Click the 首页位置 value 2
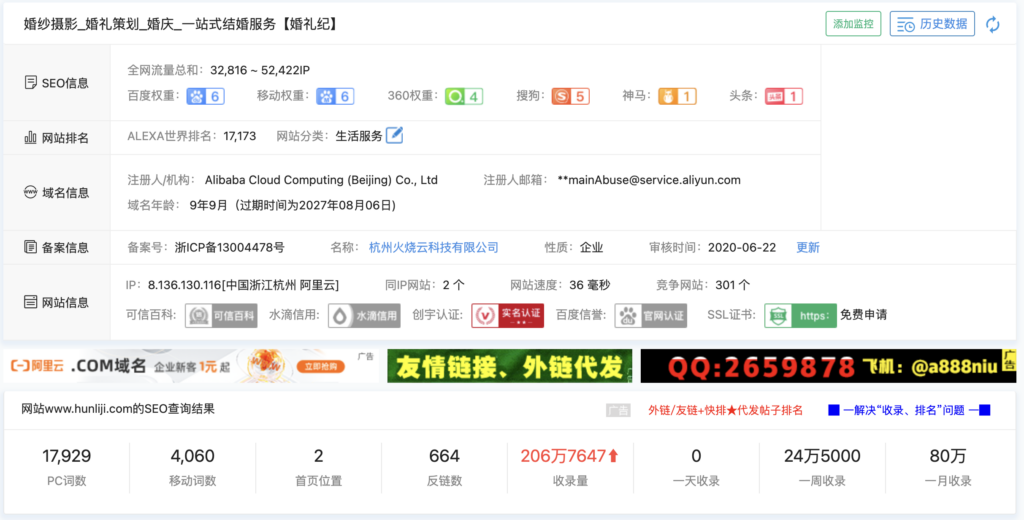1024x520 pixels. (x=319, y=456)
